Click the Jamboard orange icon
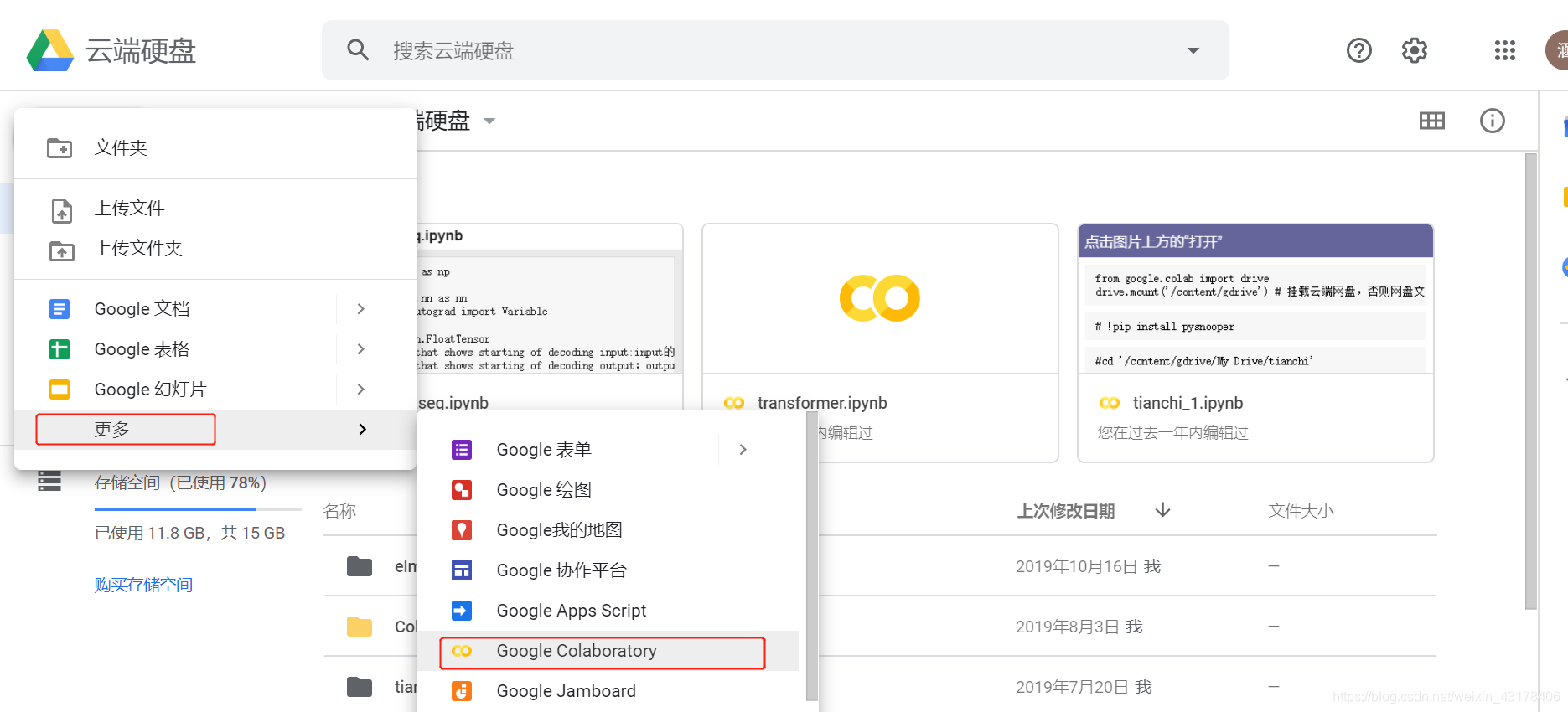The width and height of the screenshot is (1568, 712). (x=462, y=691)
